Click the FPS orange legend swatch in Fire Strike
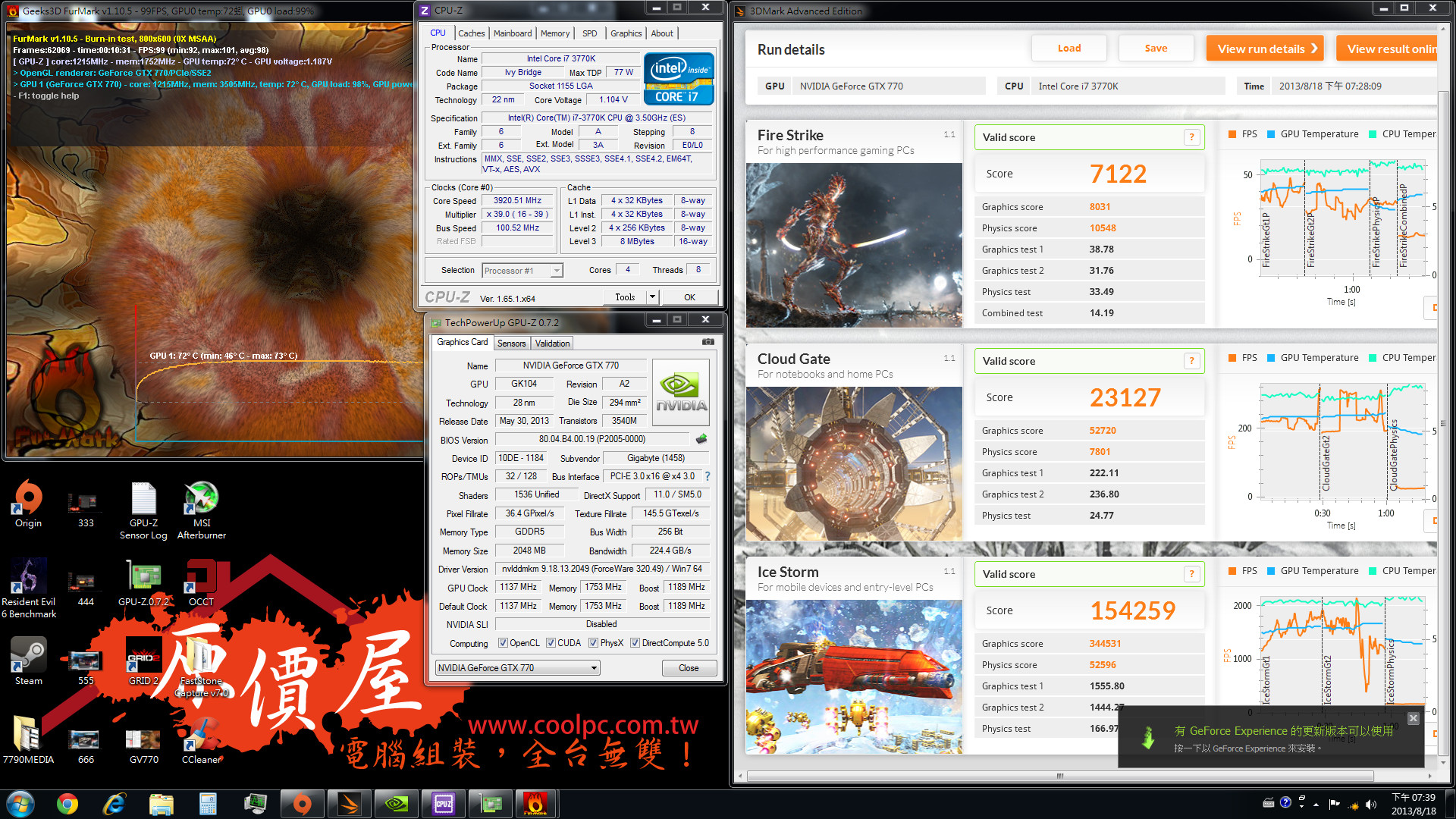Viewport: 1456px width, 819px height. 1232,134
